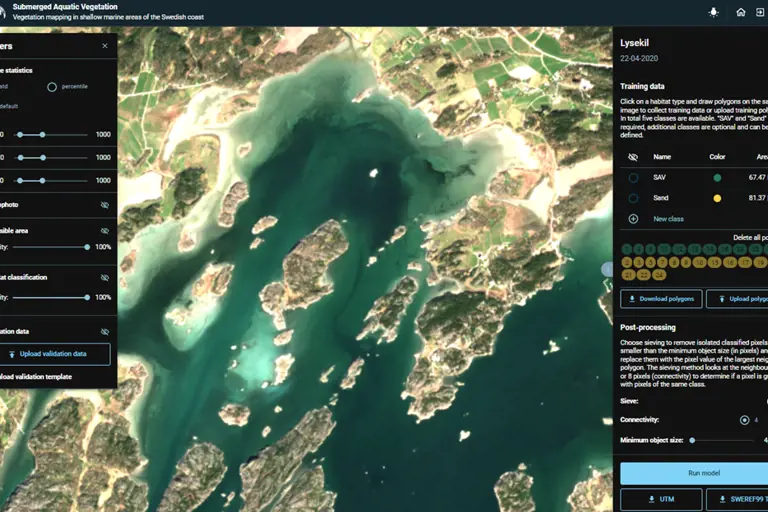The height and width of the screenshot is (512, 768).
Task: Click the 'Color' column header
Action: coord(717,157)
